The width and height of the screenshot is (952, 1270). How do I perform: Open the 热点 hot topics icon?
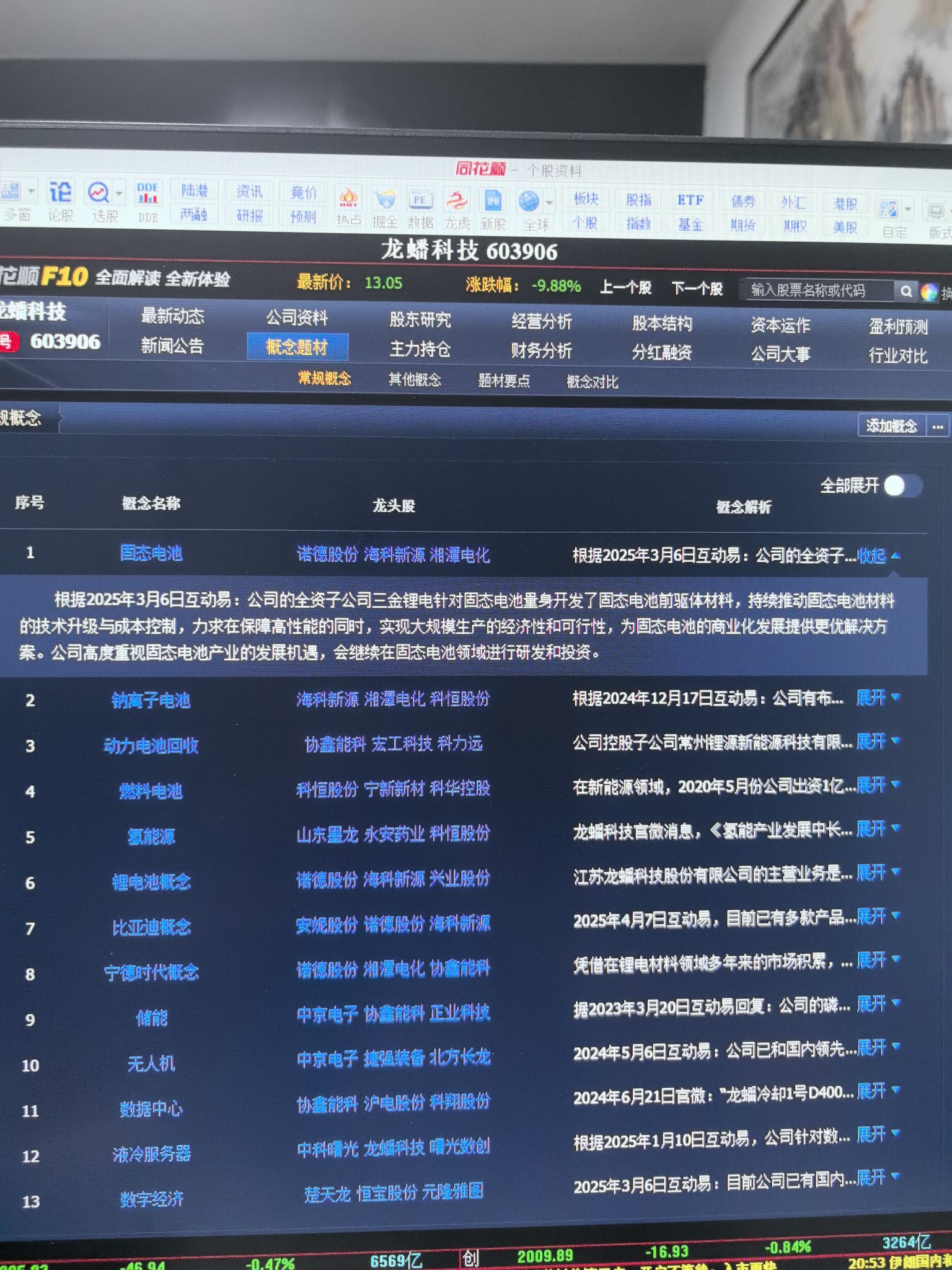348,207
